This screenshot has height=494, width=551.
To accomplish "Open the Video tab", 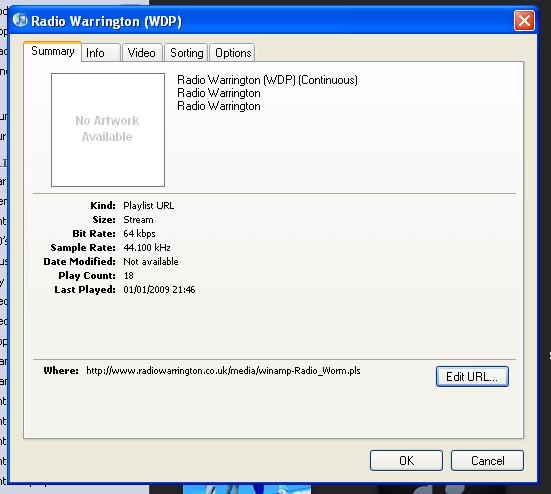I will click(x=142, y=53).
